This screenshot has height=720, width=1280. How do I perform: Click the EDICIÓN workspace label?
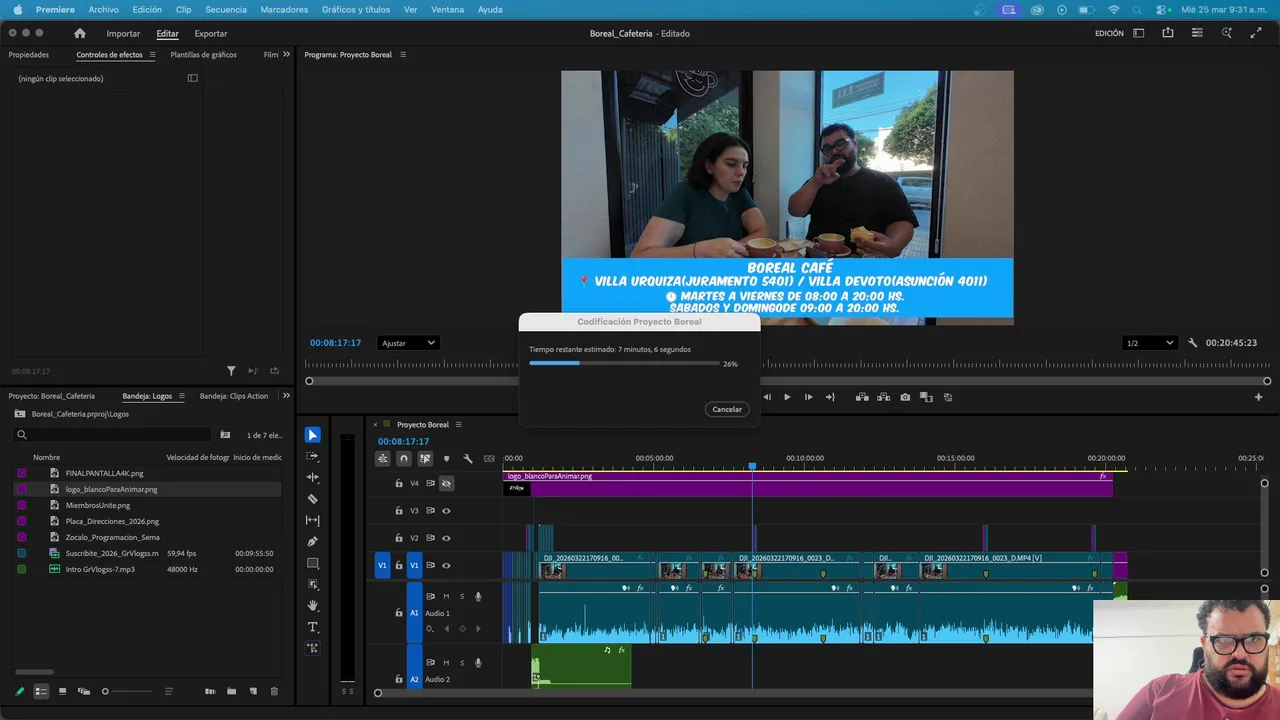pyautogui.click(x=1109, y=34)
